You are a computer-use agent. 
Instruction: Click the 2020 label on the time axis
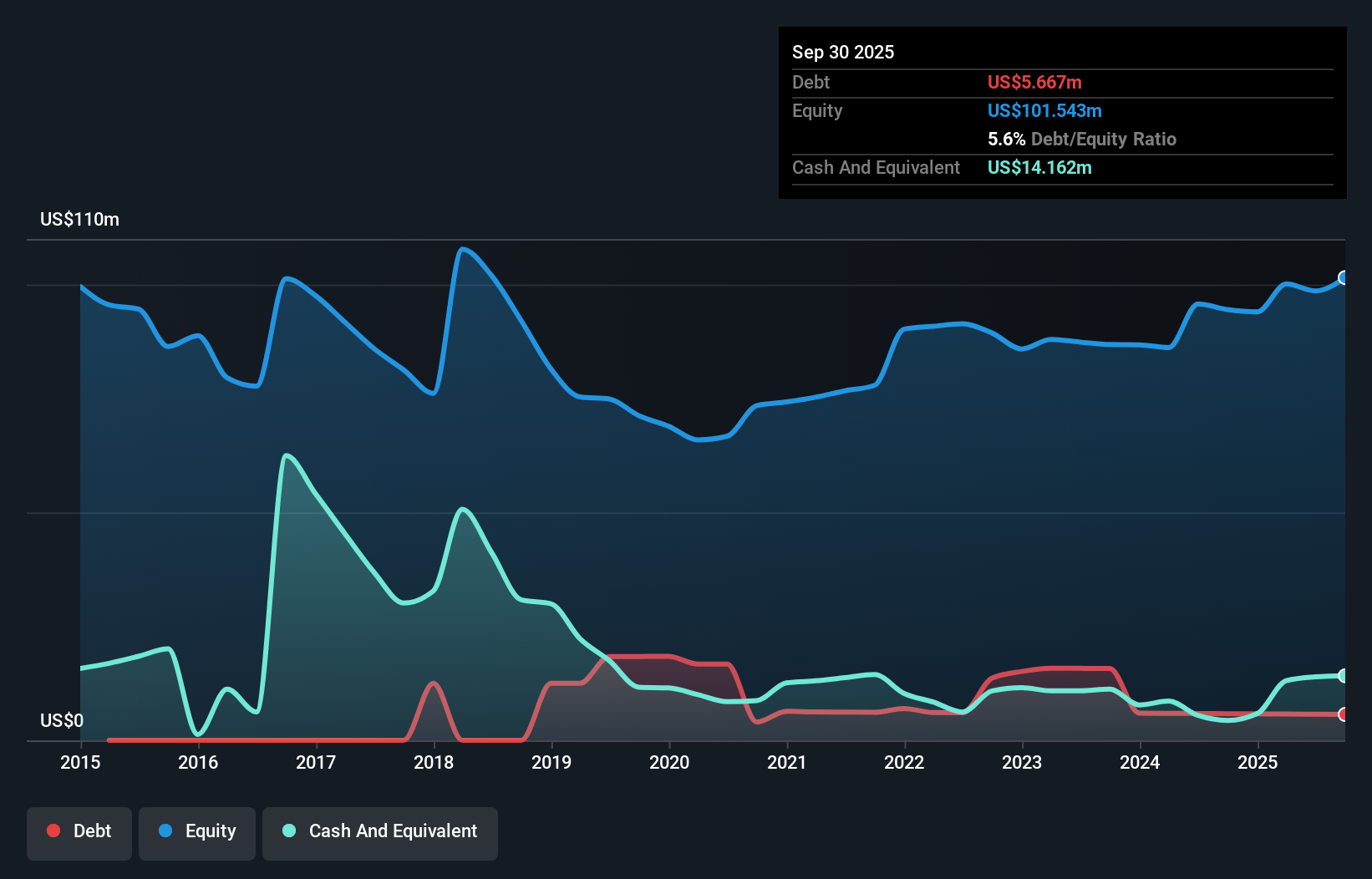pyautogui.click(x=669, y=763)
